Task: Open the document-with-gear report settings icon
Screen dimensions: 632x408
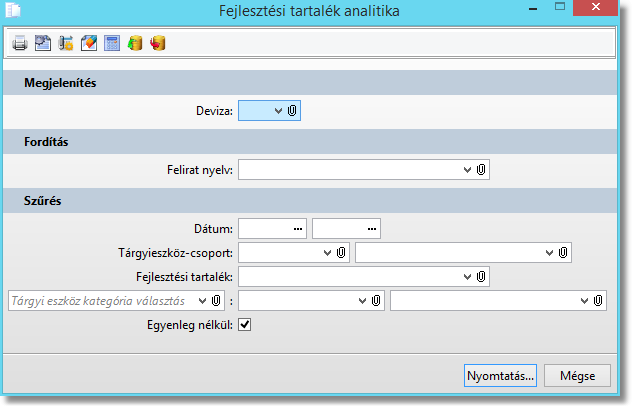Action: point(43,43)
